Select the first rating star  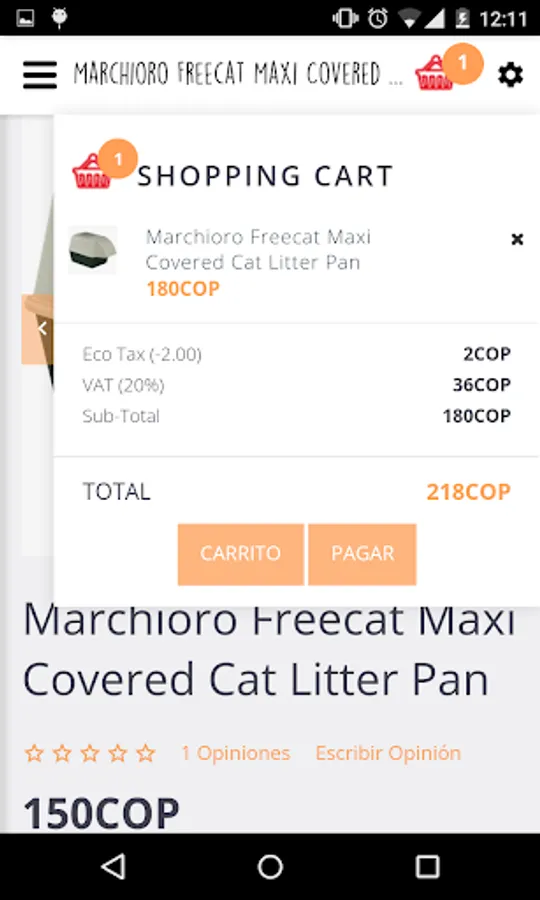(x=34, y=753)
